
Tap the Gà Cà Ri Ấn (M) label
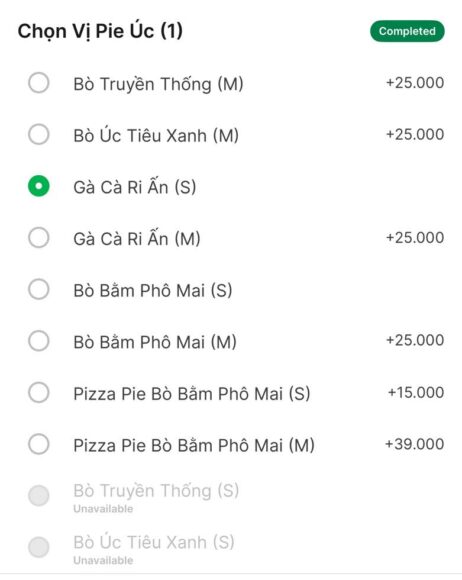pos(137,239)
